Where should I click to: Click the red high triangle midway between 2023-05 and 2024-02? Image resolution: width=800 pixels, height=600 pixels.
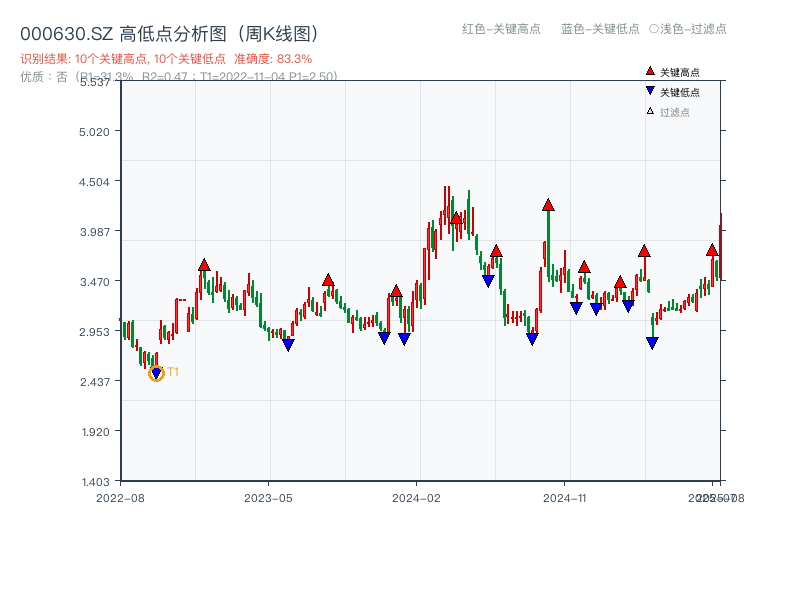coord(328,280)
